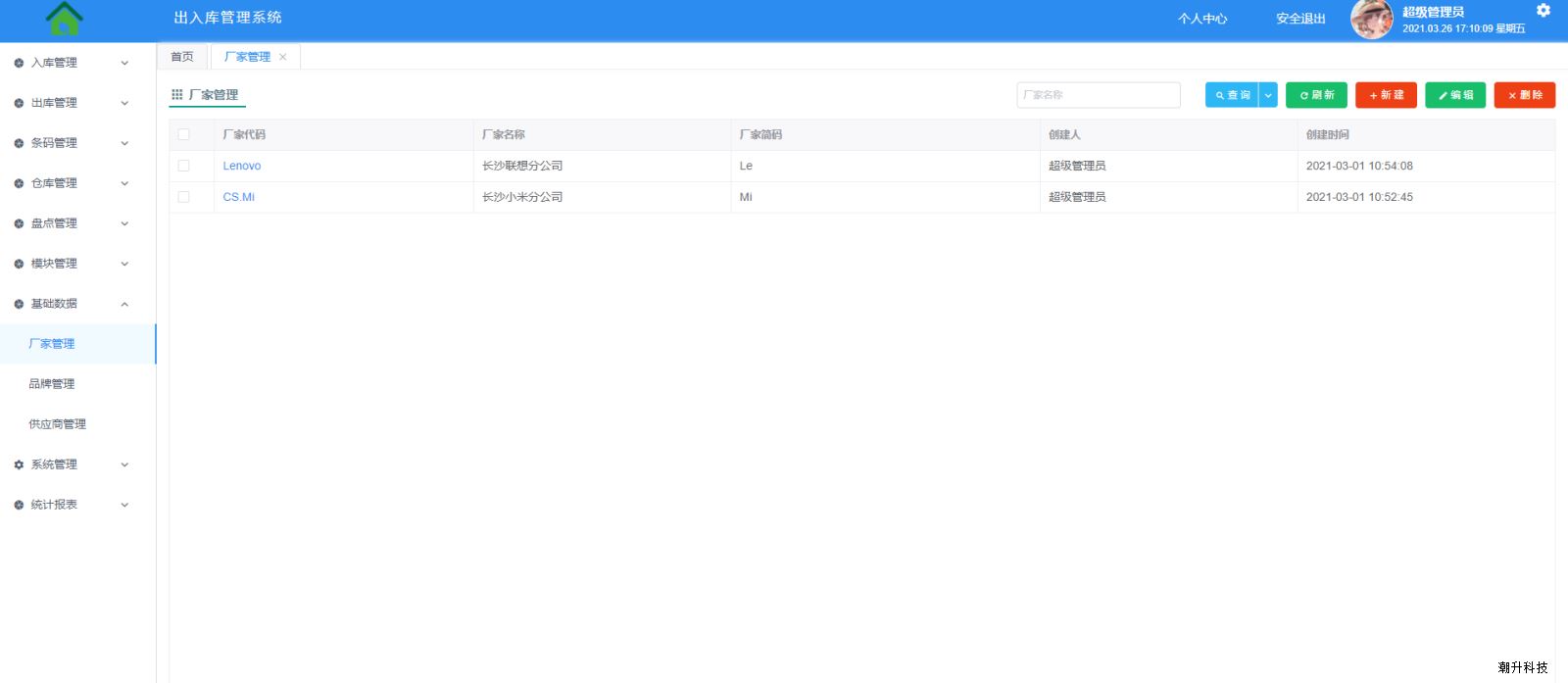Viewport: 1568px width, 683px height.
Task: Focus the 厂家名称 search input field
Action: (1099, 95)
